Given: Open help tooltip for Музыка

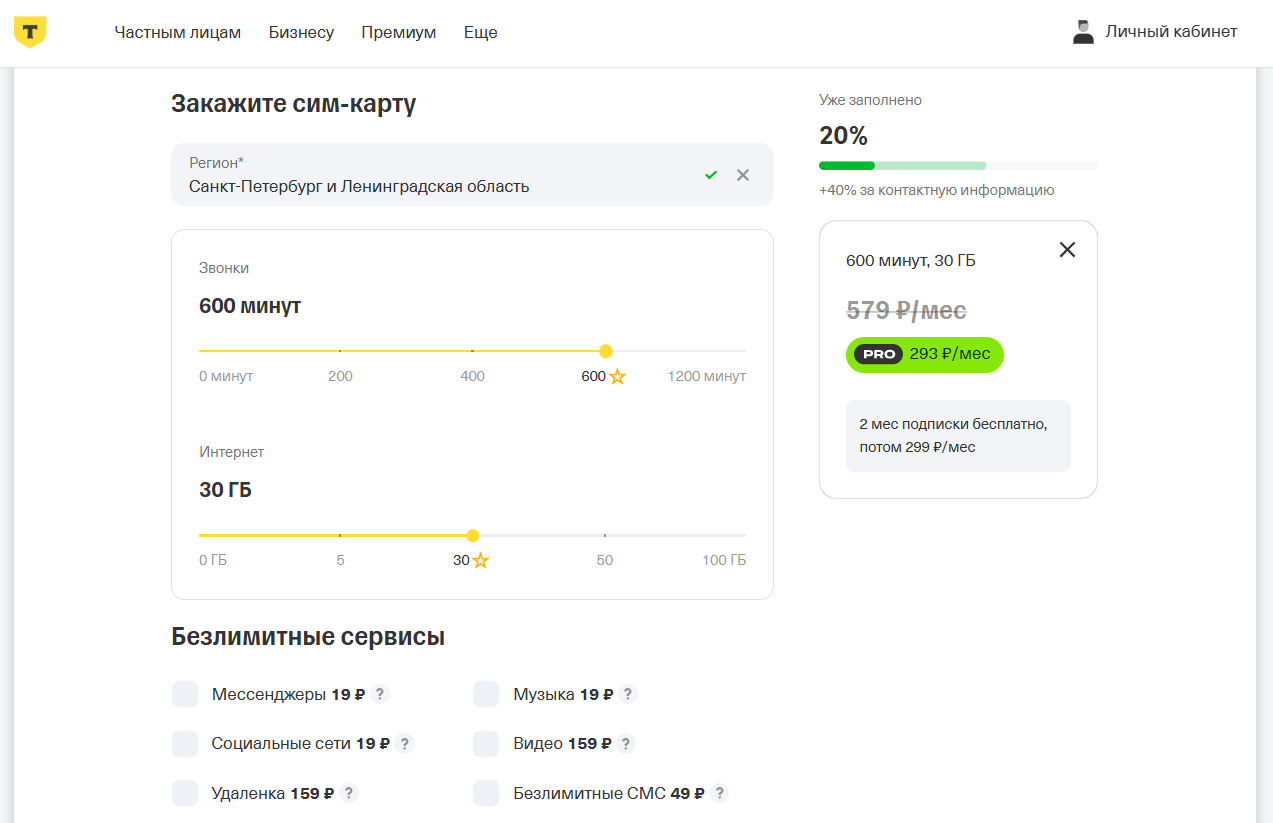Looking at the screenshot, I should coord(627,694).
